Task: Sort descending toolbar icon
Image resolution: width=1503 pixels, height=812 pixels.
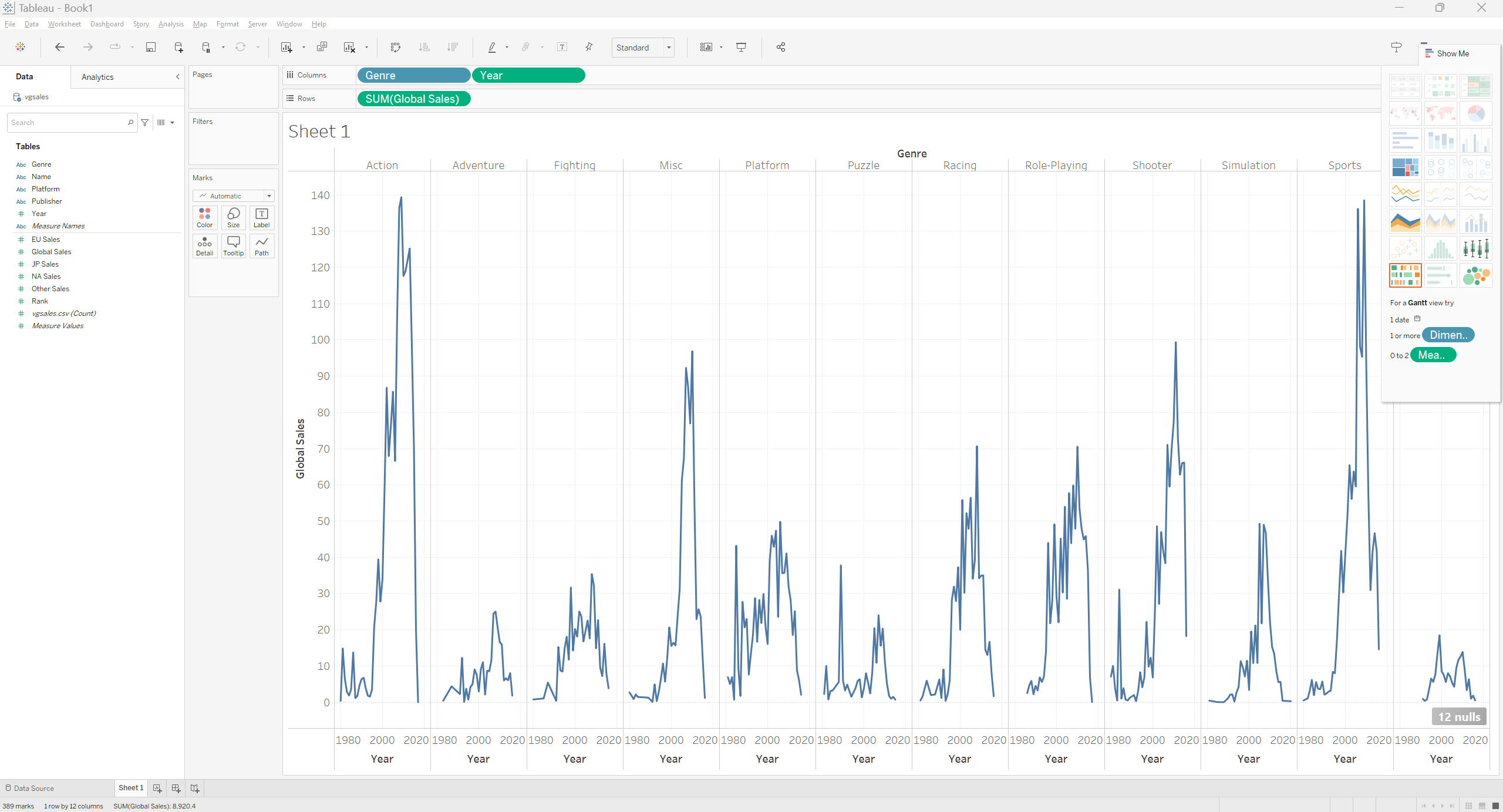Action: (x=452, y=47)
